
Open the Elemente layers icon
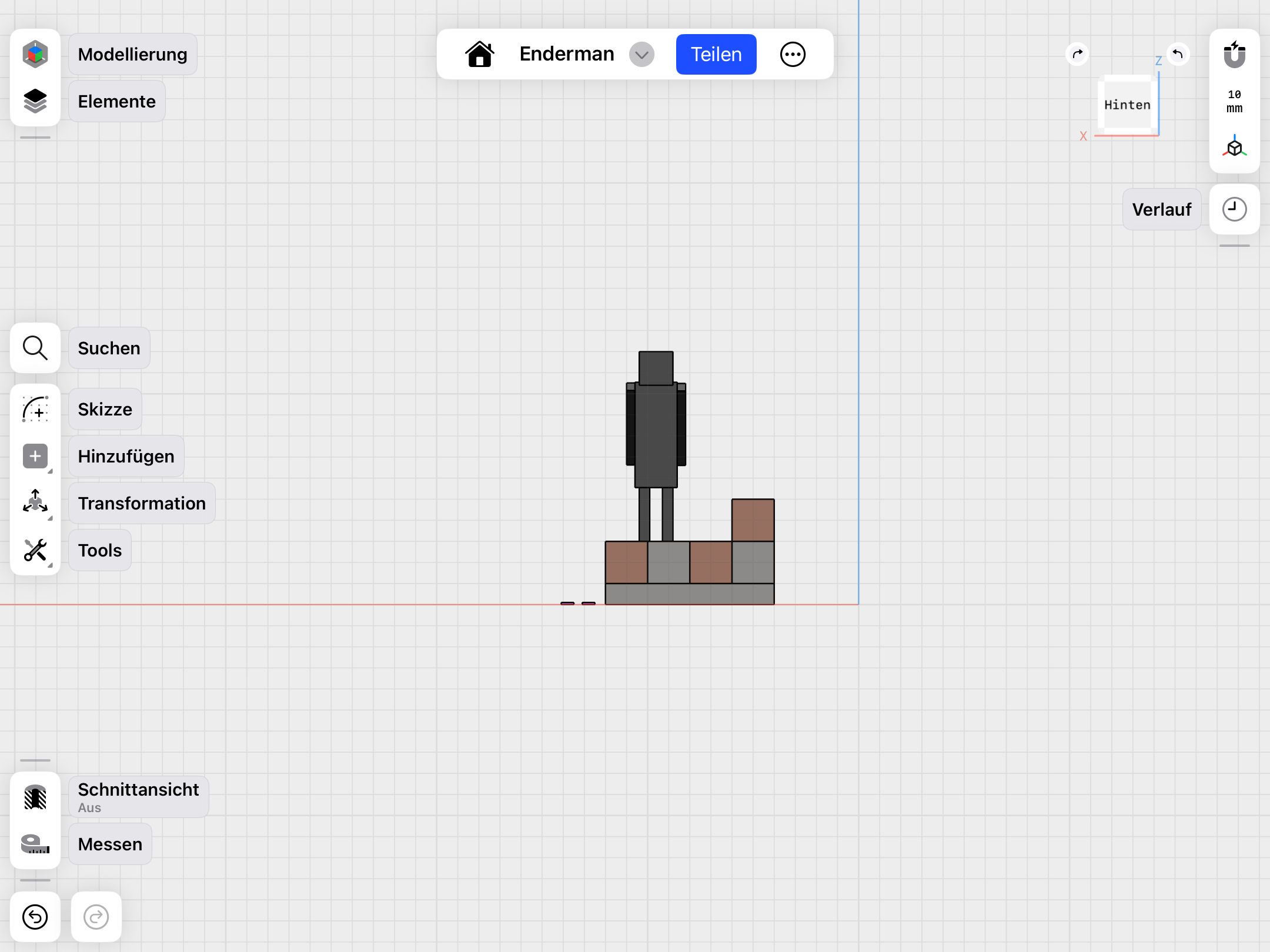[35, 101]
